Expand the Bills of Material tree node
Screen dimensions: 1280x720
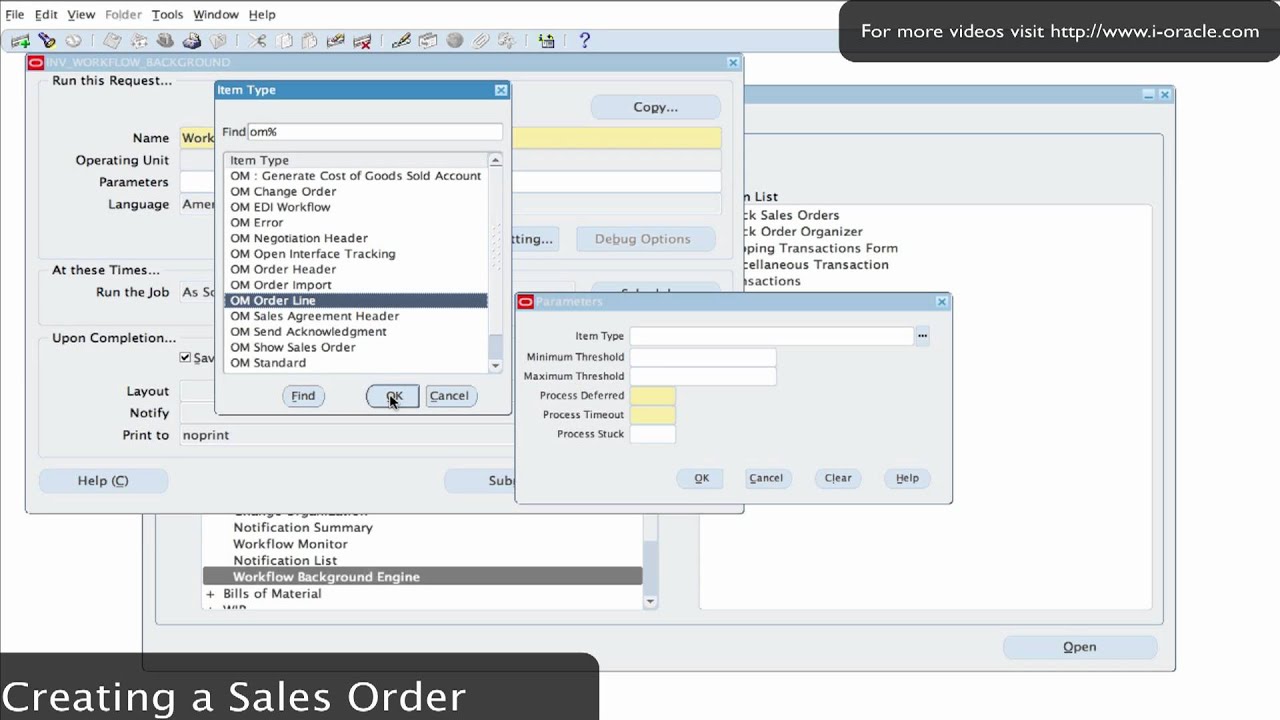point(210,594)
